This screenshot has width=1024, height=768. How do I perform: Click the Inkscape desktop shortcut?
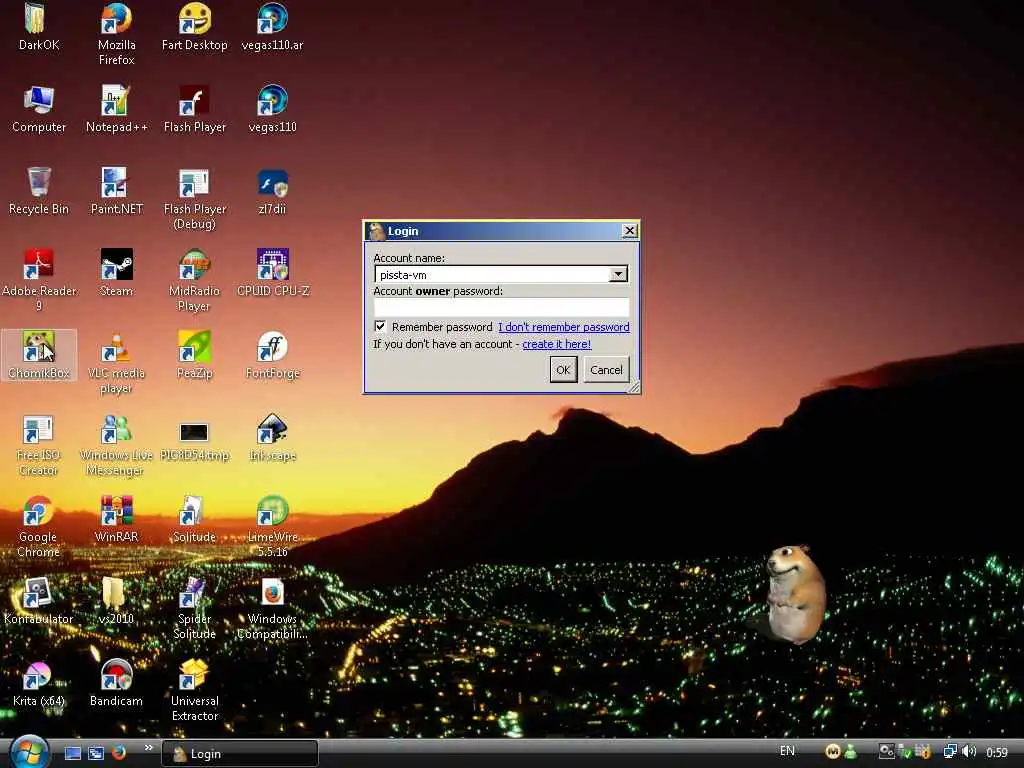(x=272, y=429)
